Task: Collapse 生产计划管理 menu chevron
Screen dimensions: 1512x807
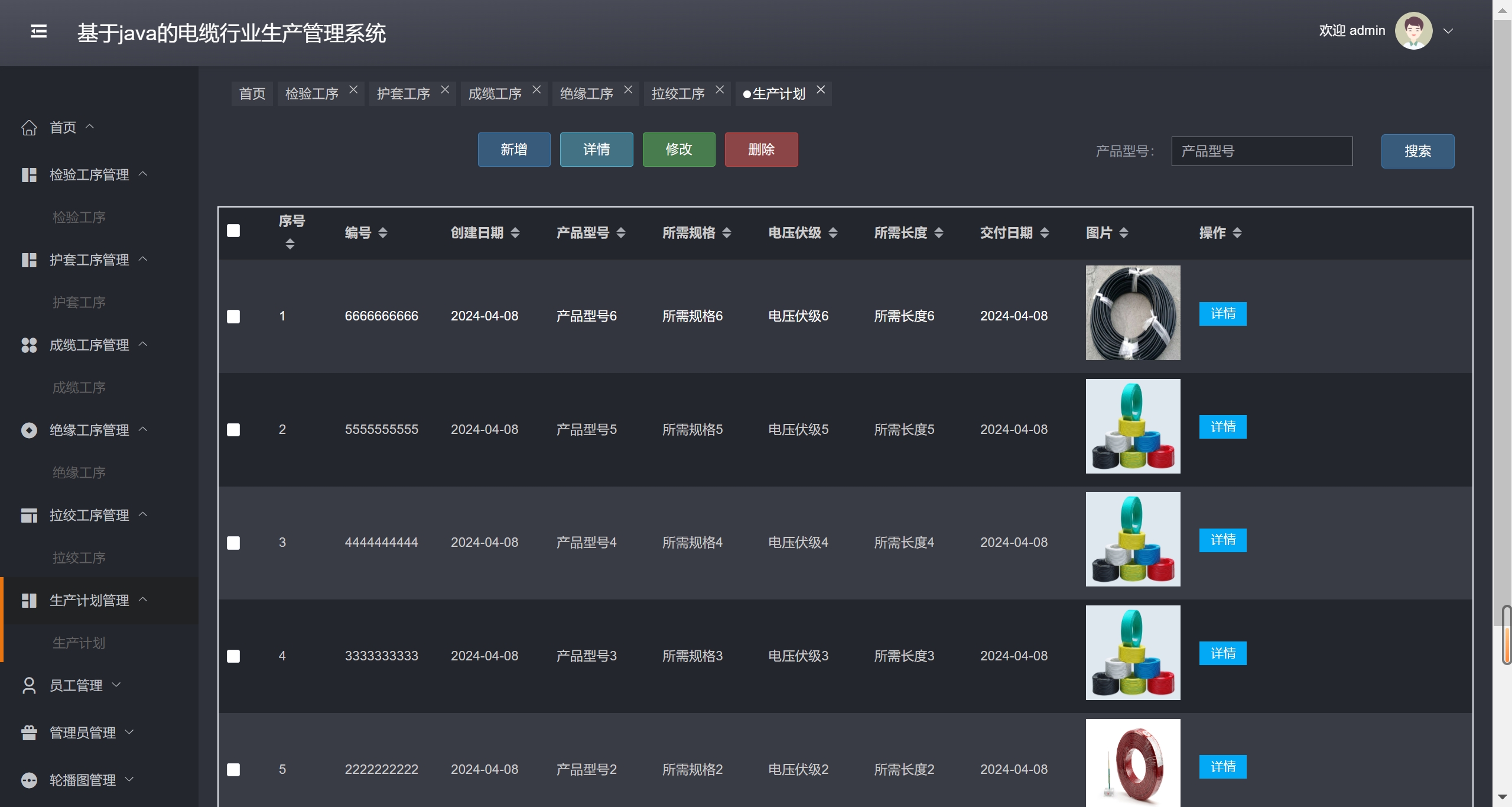Action: (x=143, y=599)
